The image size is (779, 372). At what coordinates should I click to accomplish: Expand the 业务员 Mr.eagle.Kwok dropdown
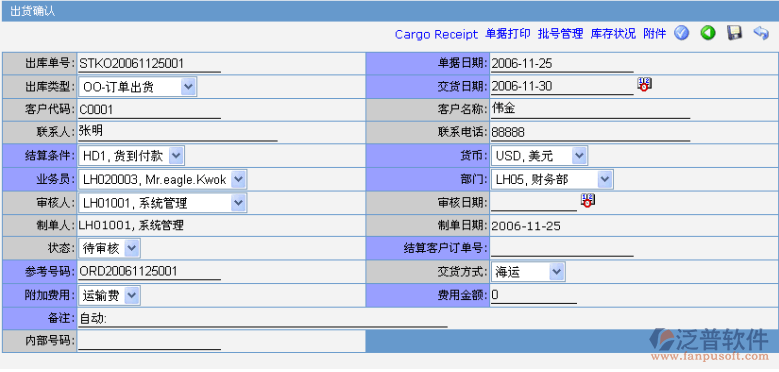(x=162, y=180)
